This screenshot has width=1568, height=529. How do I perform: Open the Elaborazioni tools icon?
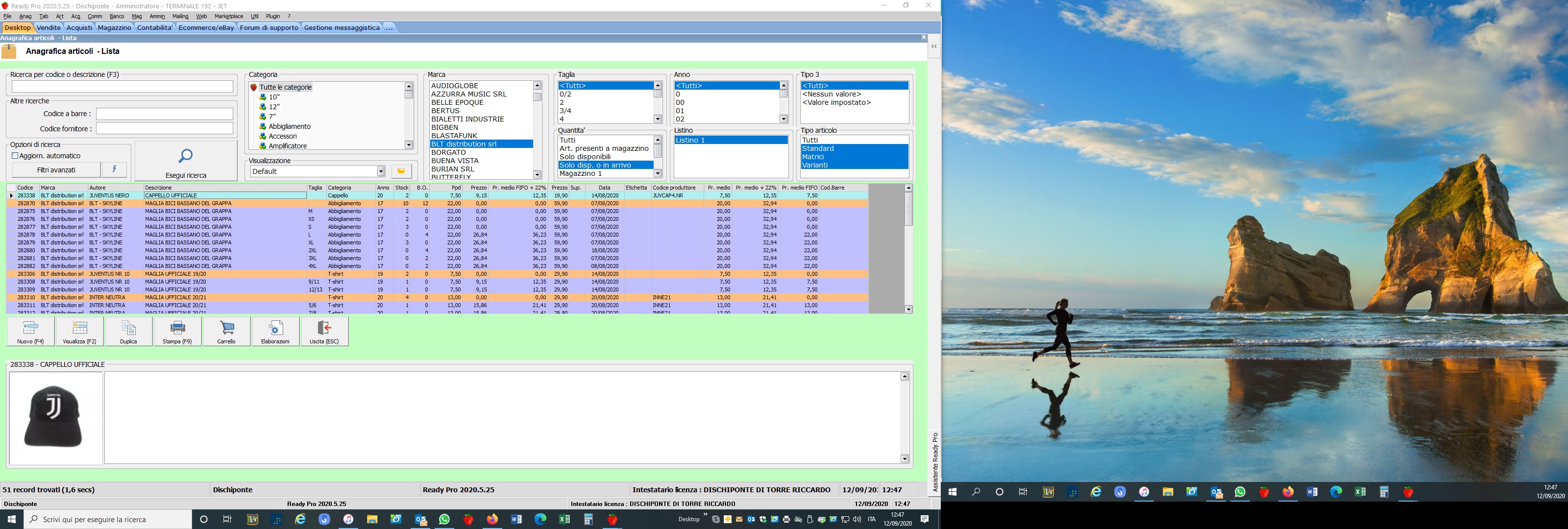coord(275,332)
